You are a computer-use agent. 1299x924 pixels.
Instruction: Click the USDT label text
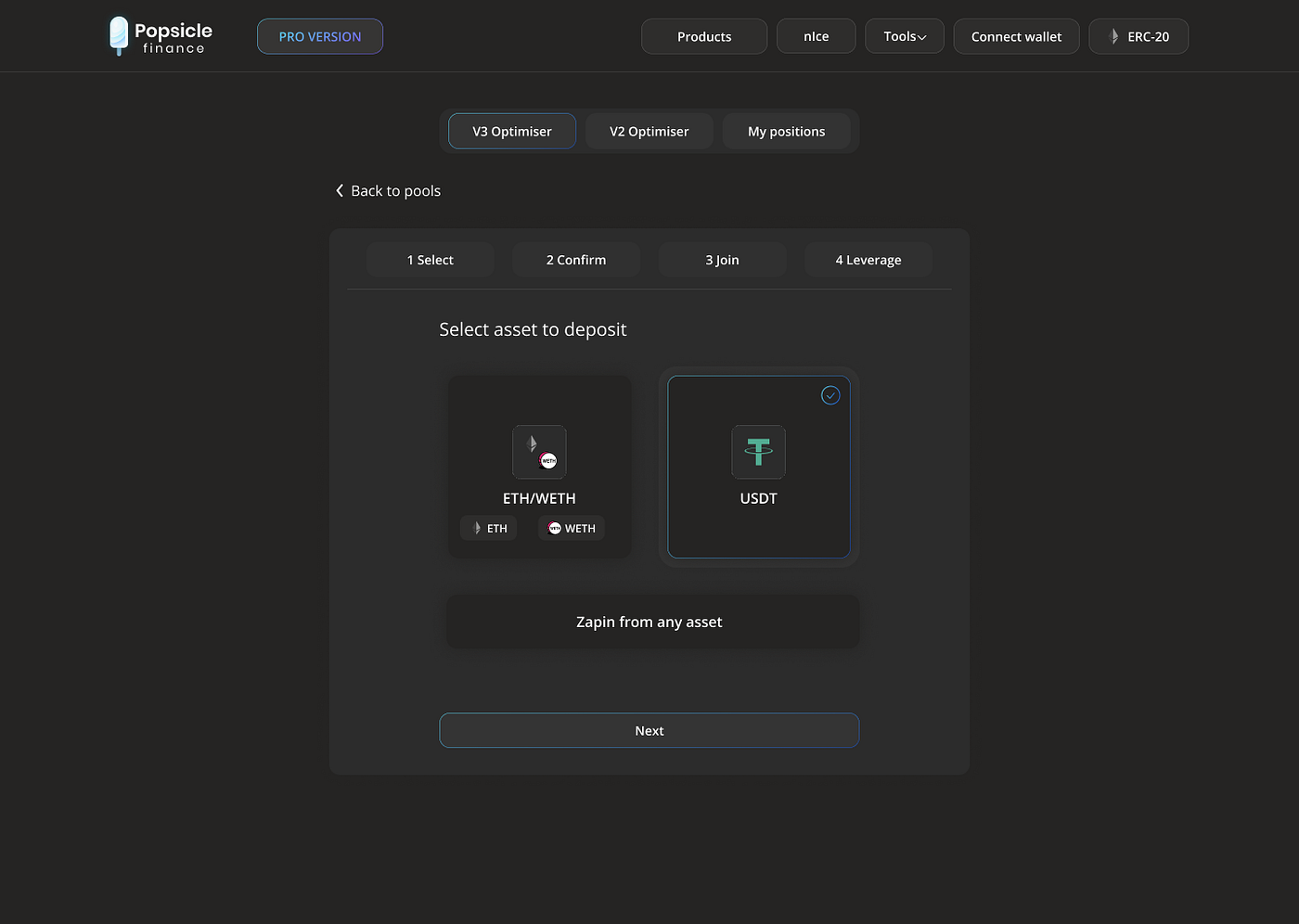759,498
